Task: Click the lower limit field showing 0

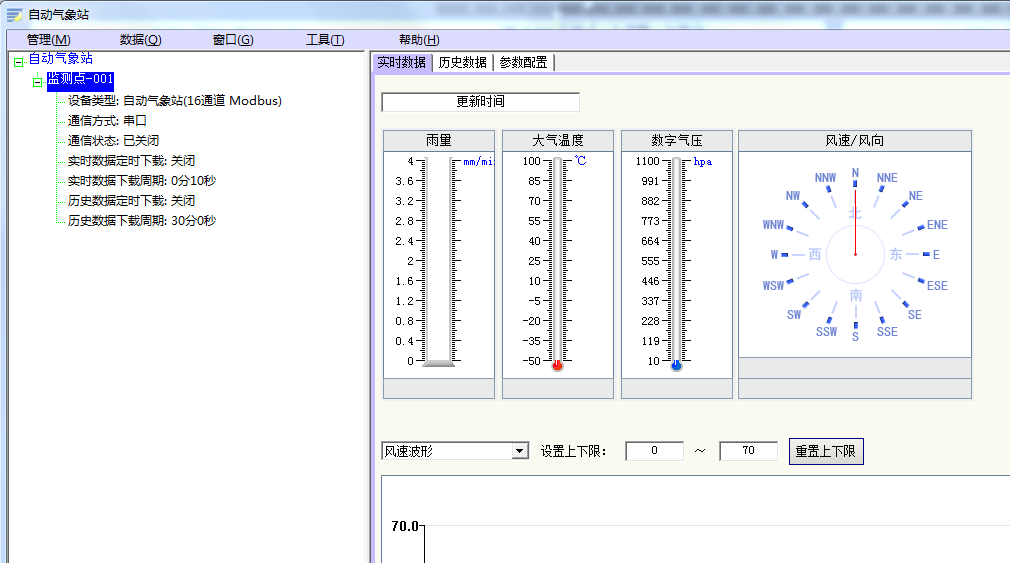Action: (654, 451)
